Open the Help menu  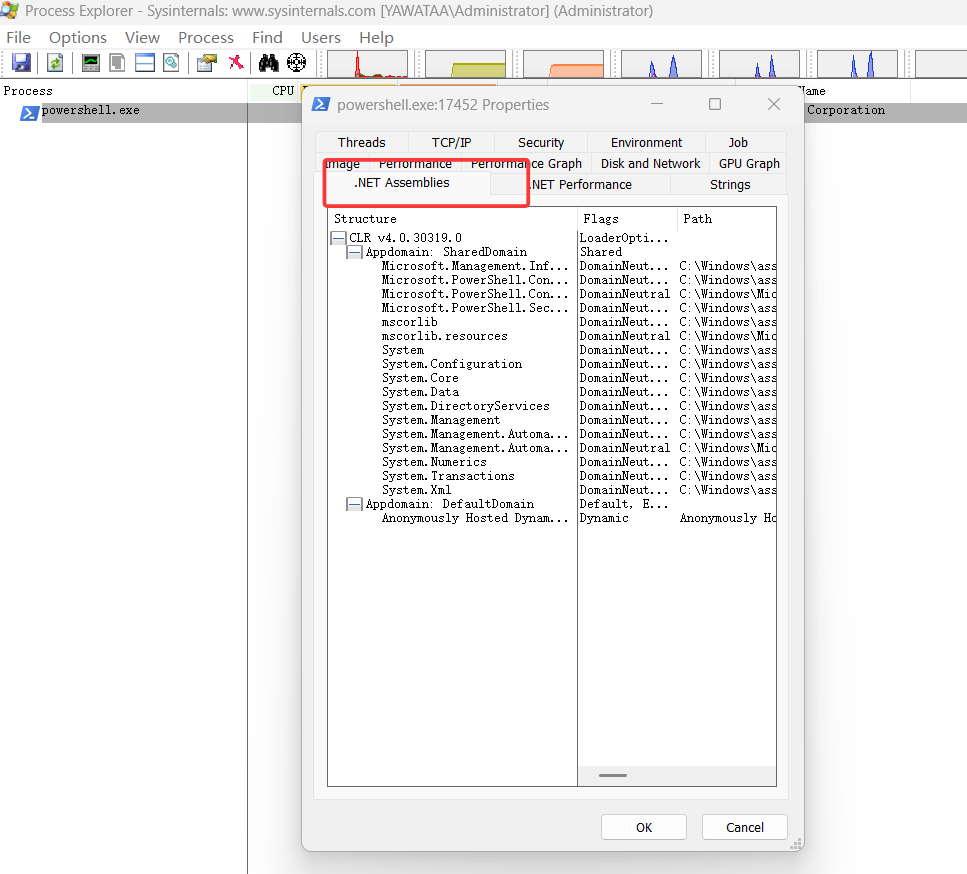376,38
